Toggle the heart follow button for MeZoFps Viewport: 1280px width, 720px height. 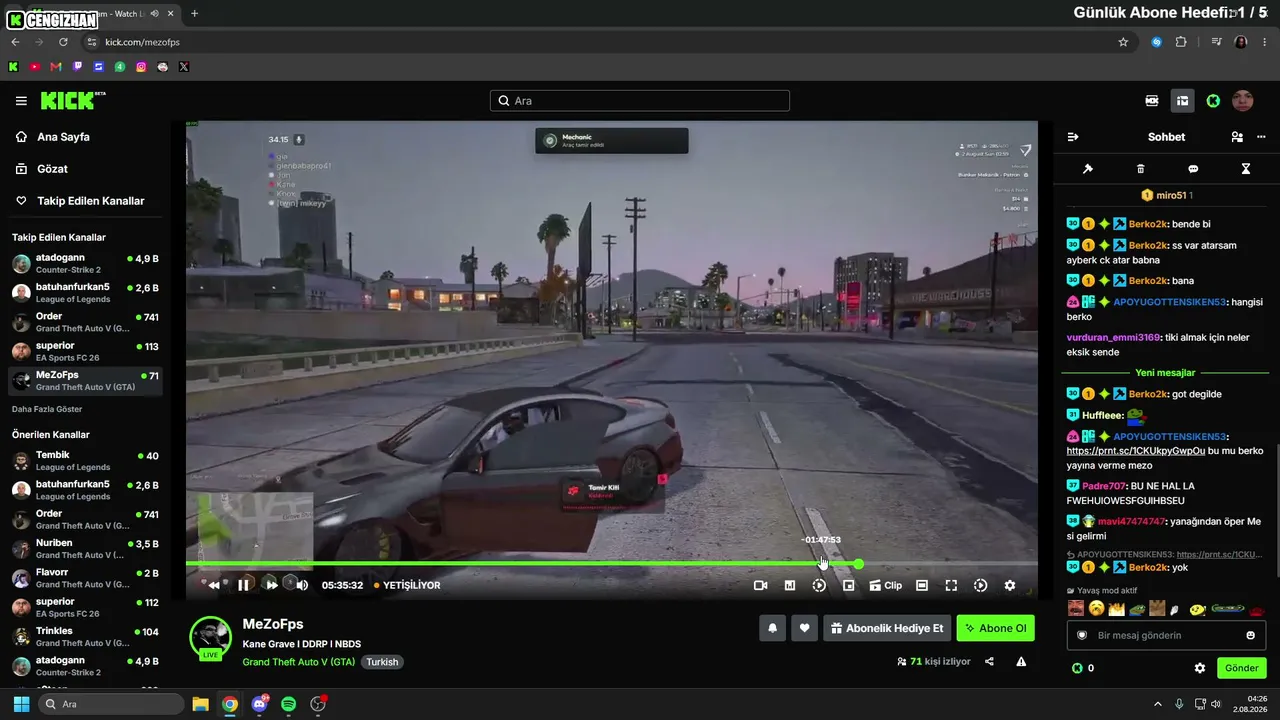coord(804,628)
